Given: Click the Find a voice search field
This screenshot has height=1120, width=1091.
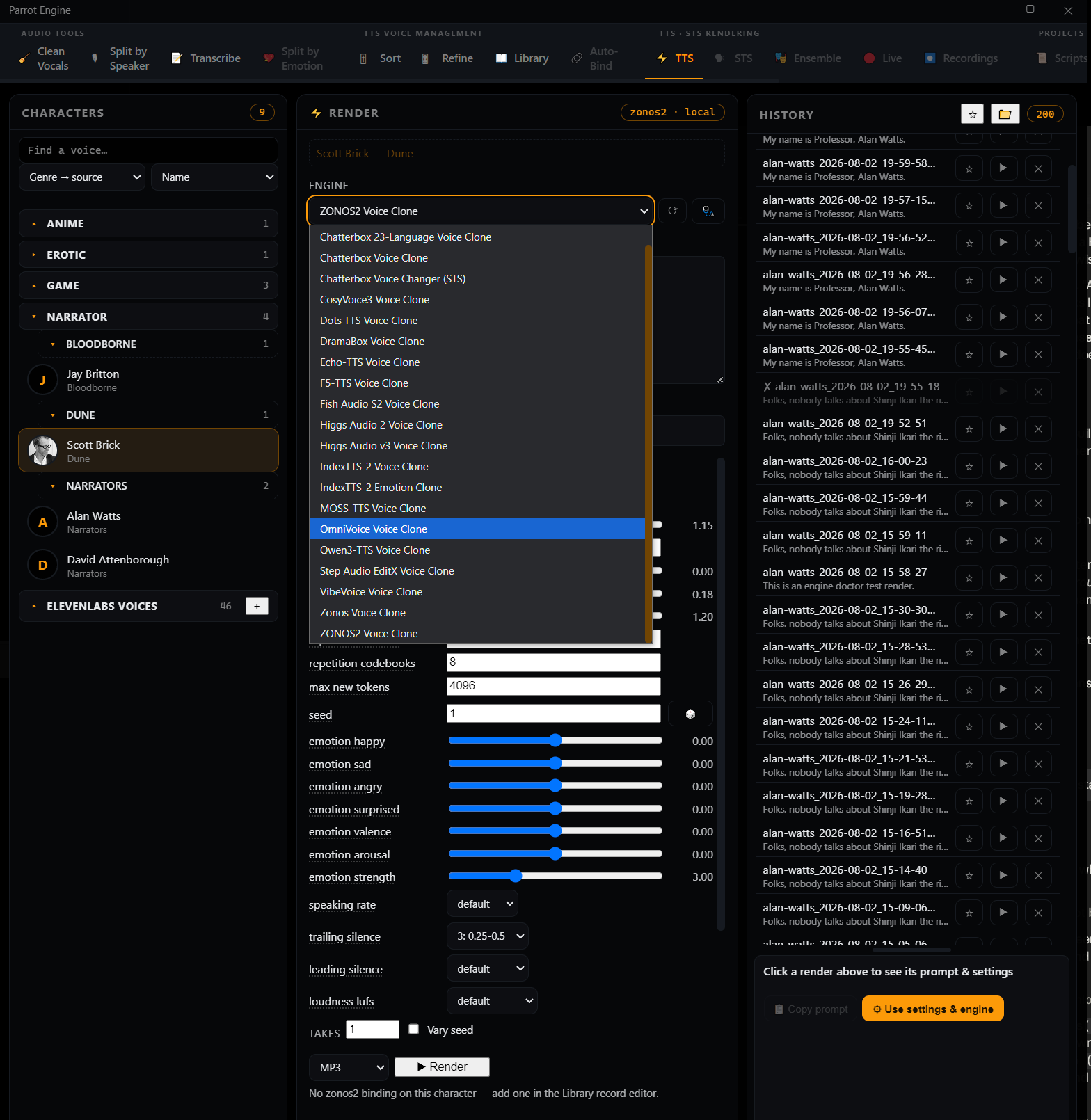Looking at the screenshot, I should (148, 150).
